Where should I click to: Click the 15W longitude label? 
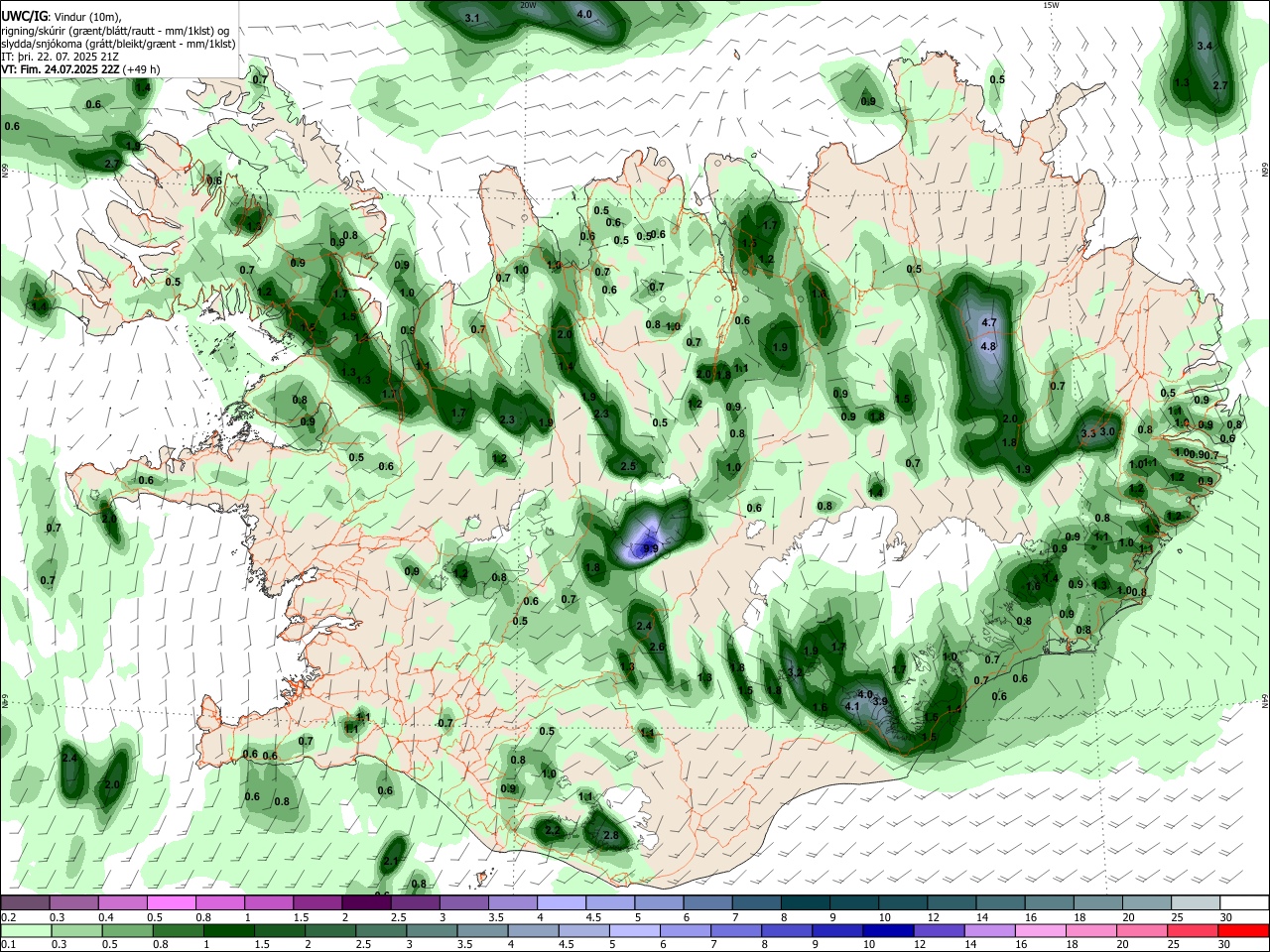1051,5
